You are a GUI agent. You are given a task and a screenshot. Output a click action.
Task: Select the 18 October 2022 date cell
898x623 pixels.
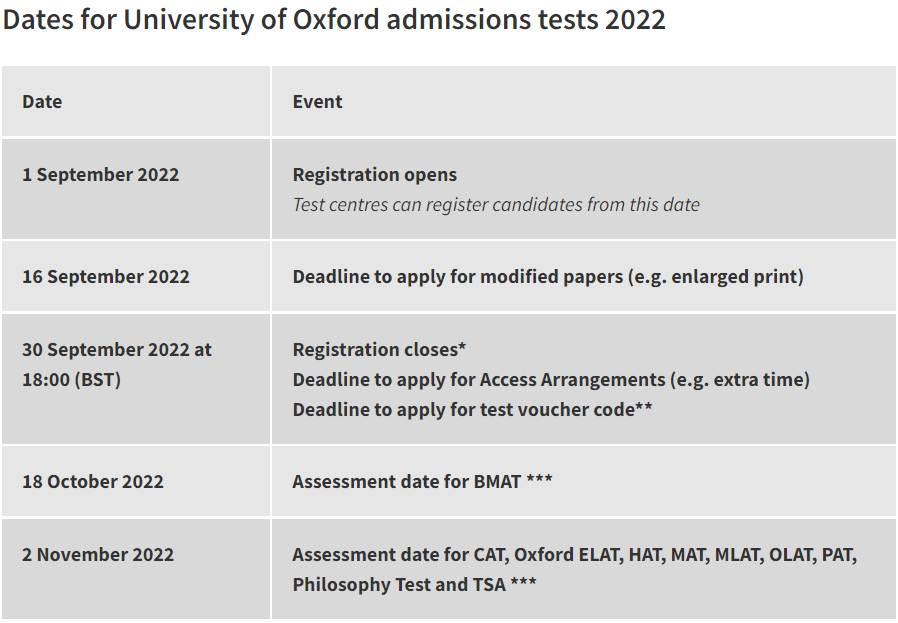tap(92, 482)
